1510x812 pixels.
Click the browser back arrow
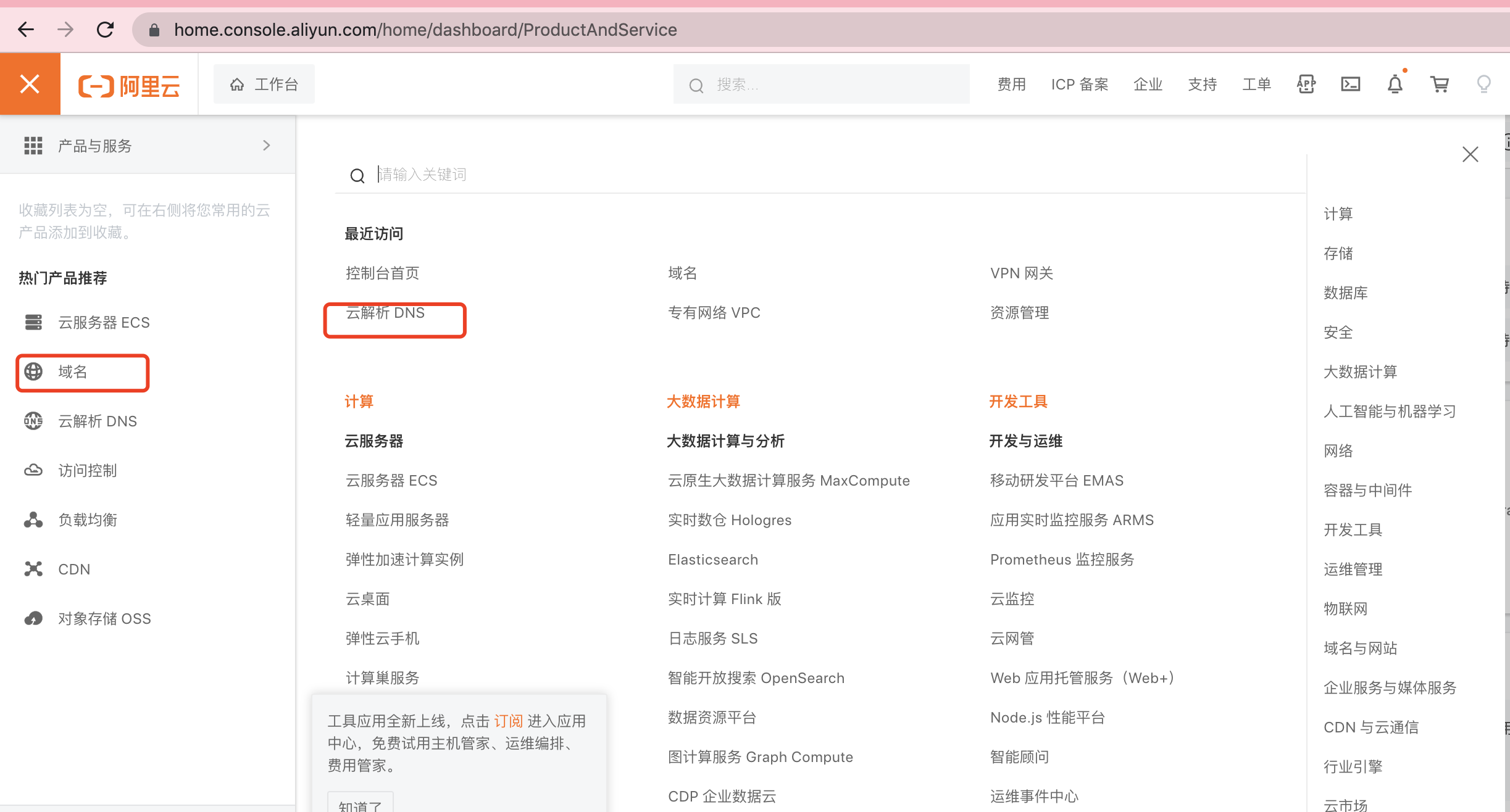(x=26, y=29)
